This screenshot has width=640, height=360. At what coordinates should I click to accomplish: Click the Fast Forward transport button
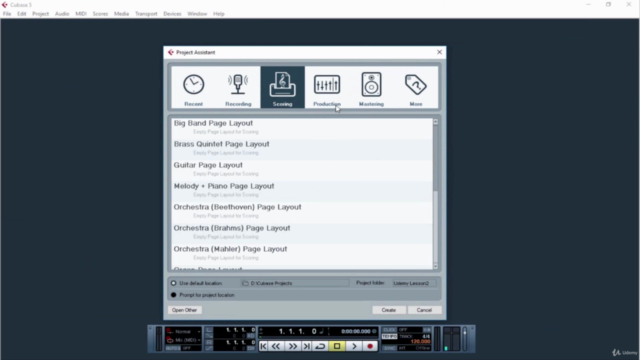[293, 346]
